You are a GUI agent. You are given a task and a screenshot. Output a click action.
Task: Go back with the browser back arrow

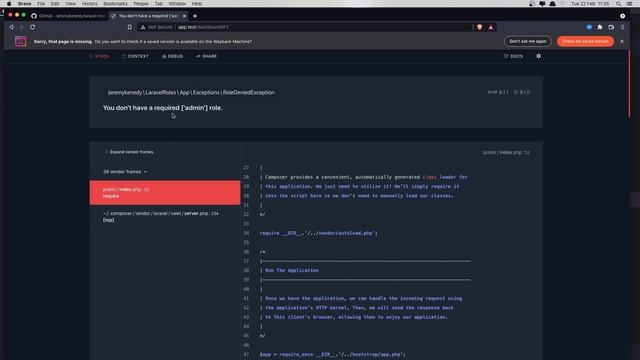(x=11, y=27)
